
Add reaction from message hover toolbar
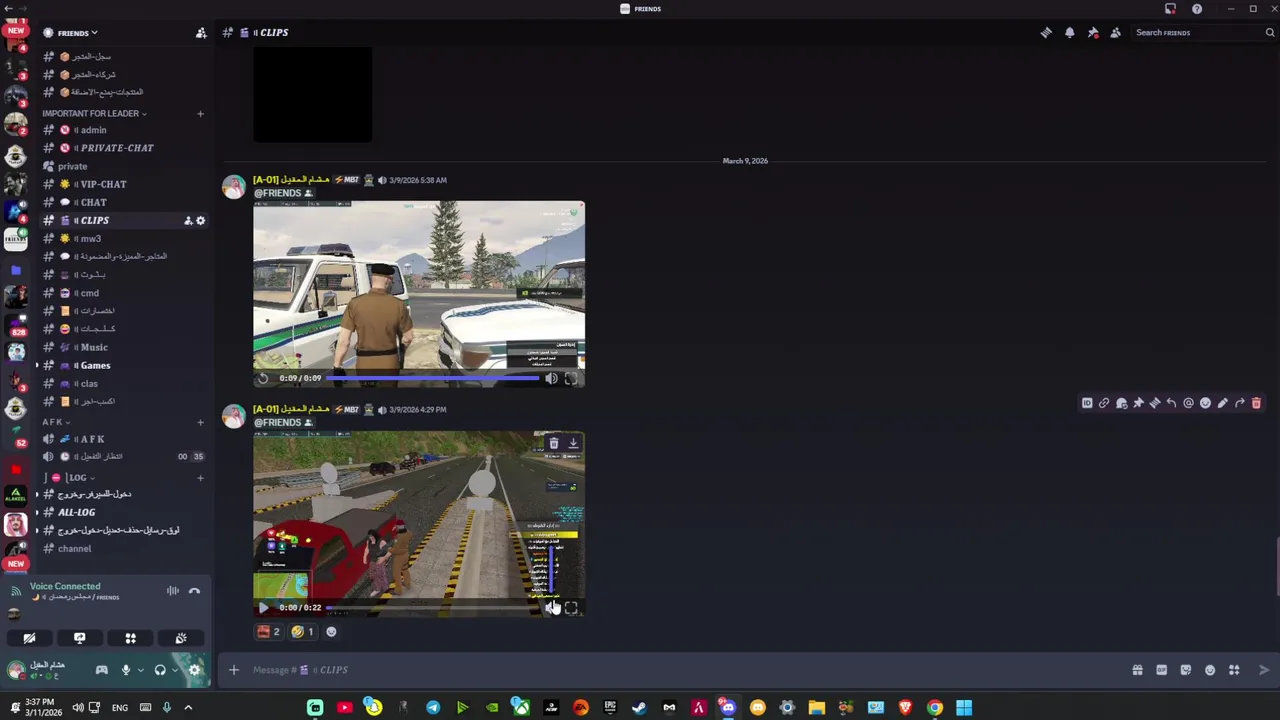click(1205, 403)
